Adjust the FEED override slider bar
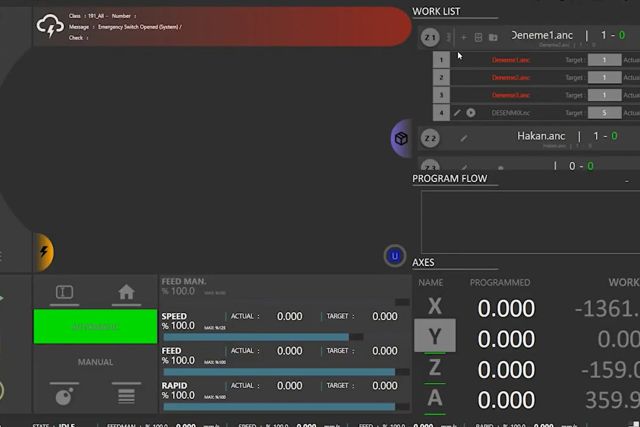This screenshot has height=427, width=640. click(x=286, y=372)
